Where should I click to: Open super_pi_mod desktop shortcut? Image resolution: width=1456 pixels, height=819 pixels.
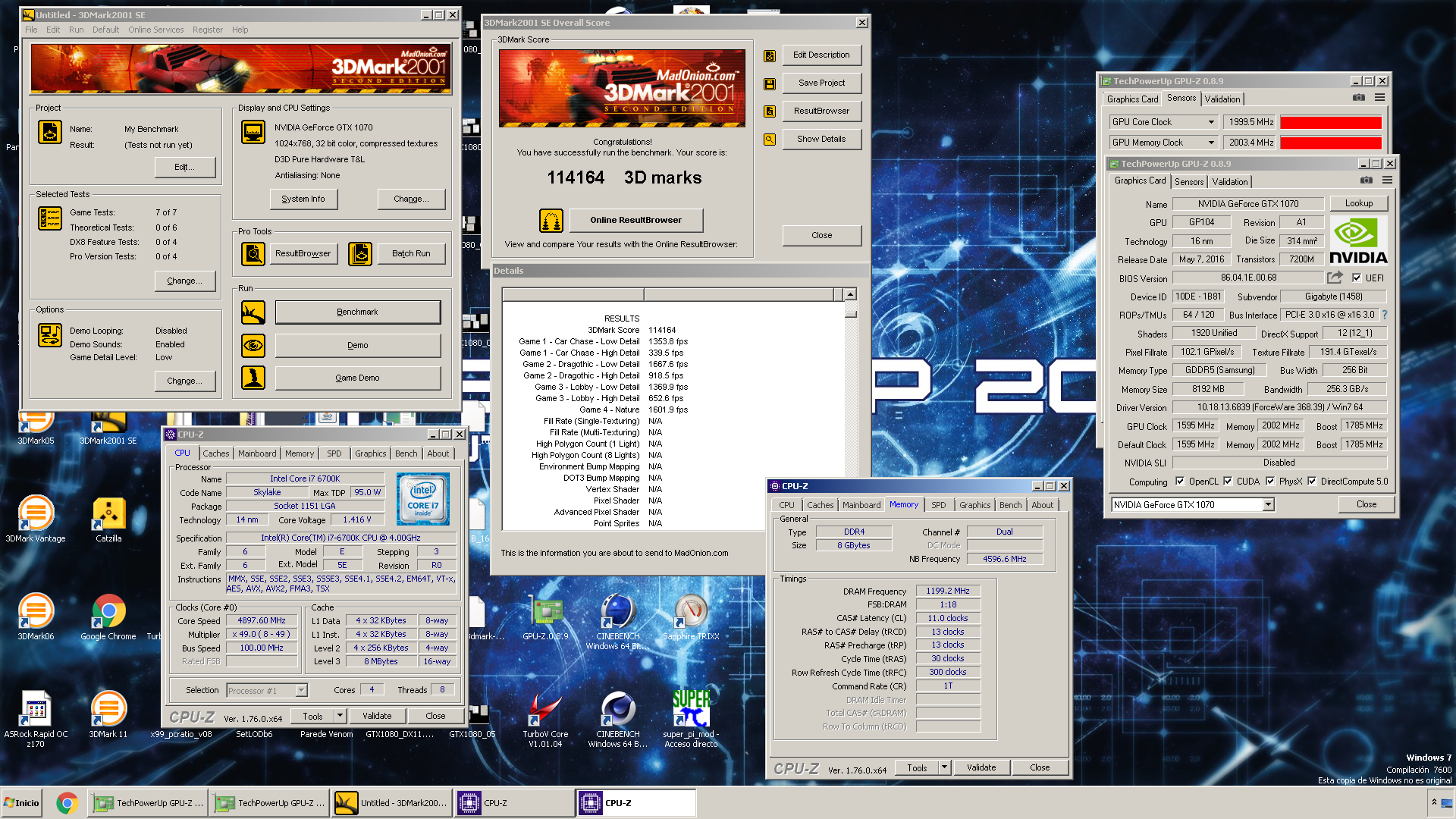(691, 720)
